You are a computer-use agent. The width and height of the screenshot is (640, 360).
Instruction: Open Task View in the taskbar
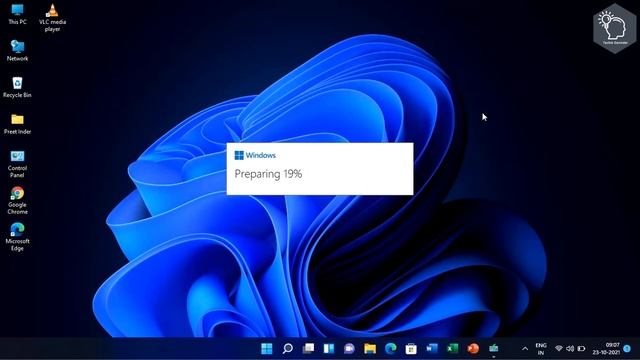click(x=308, y=349)
